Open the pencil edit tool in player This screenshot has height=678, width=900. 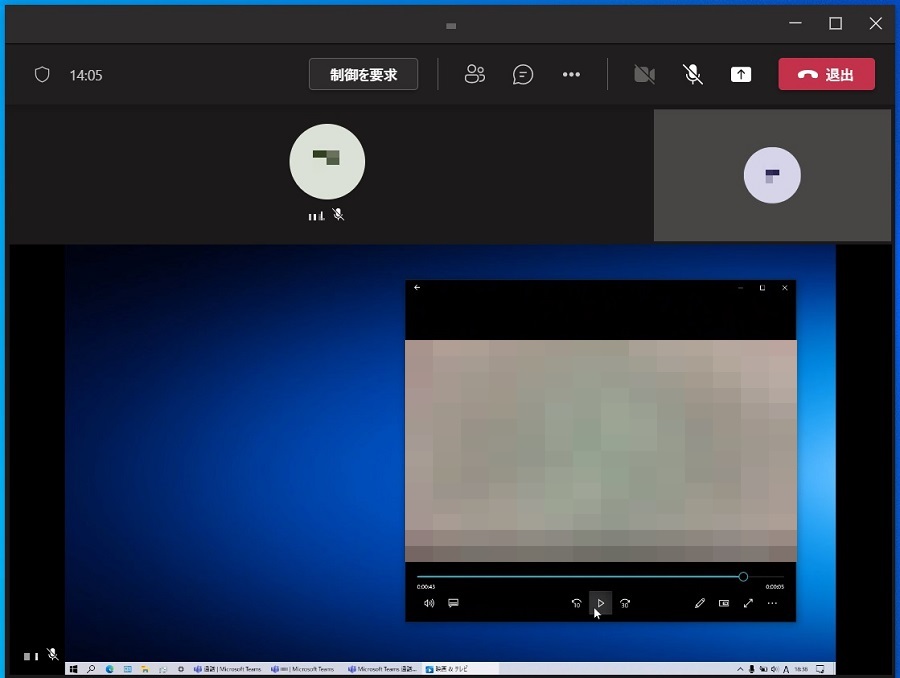click(x=700, y=603)
